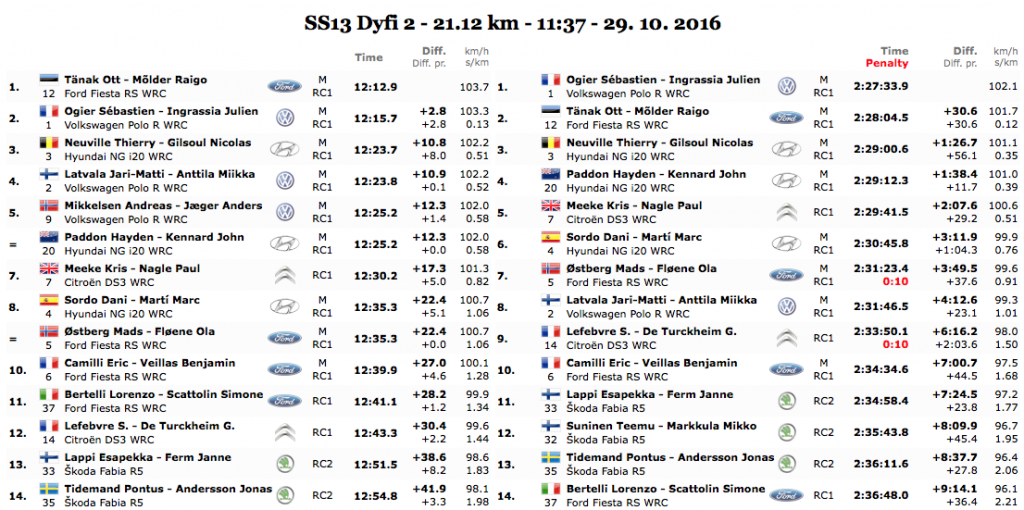
Task: Click the Citroën logo in Meeke's 12:30.2 row
Action: tap(285, 276)
